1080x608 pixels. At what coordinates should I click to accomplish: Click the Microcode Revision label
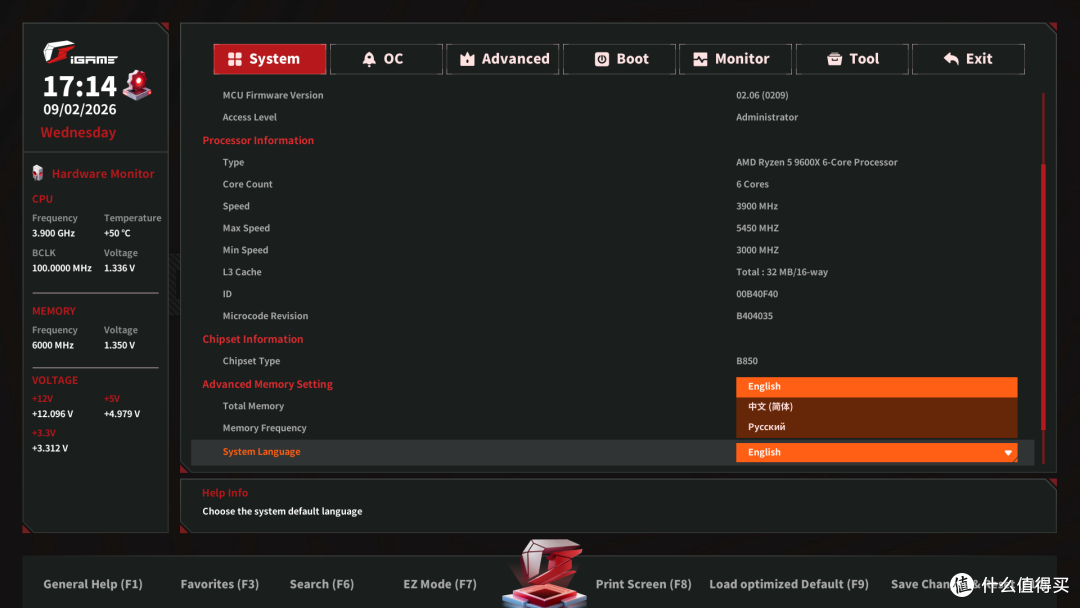[x=265, y=316]
